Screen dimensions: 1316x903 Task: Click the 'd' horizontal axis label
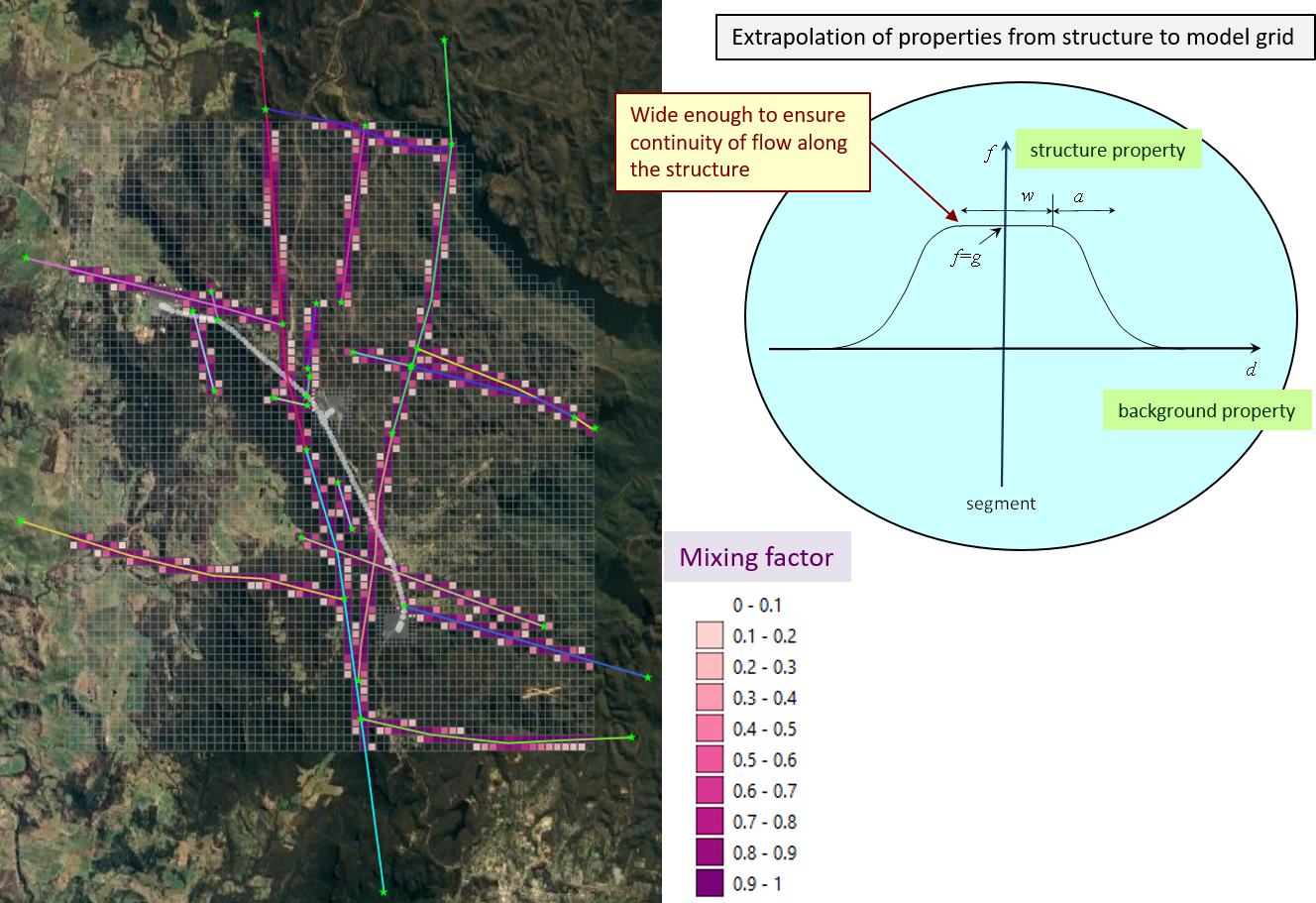[1252, 370]
